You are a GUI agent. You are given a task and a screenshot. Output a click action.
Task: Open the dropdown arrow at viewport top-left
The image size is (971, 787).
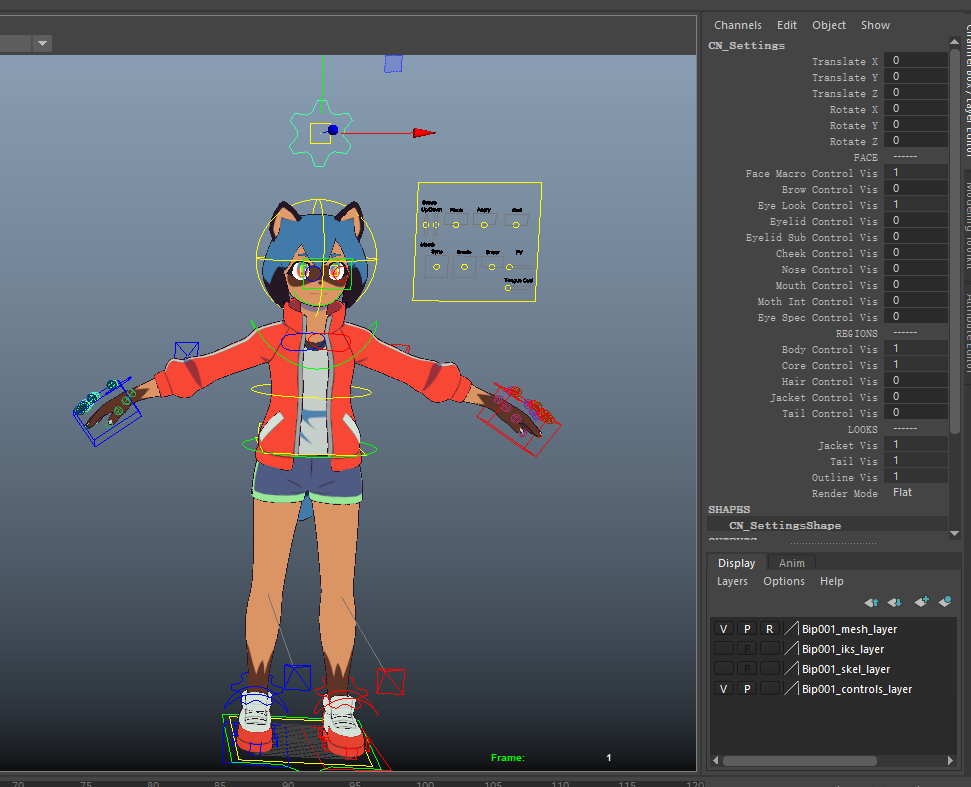pos(42,43)
